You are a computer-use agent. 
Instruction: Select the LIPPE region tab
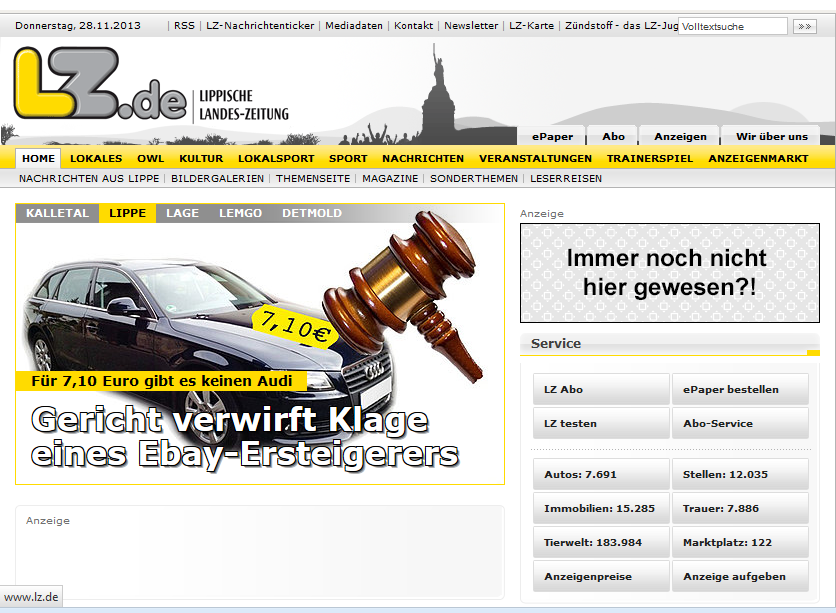point(127,213)
